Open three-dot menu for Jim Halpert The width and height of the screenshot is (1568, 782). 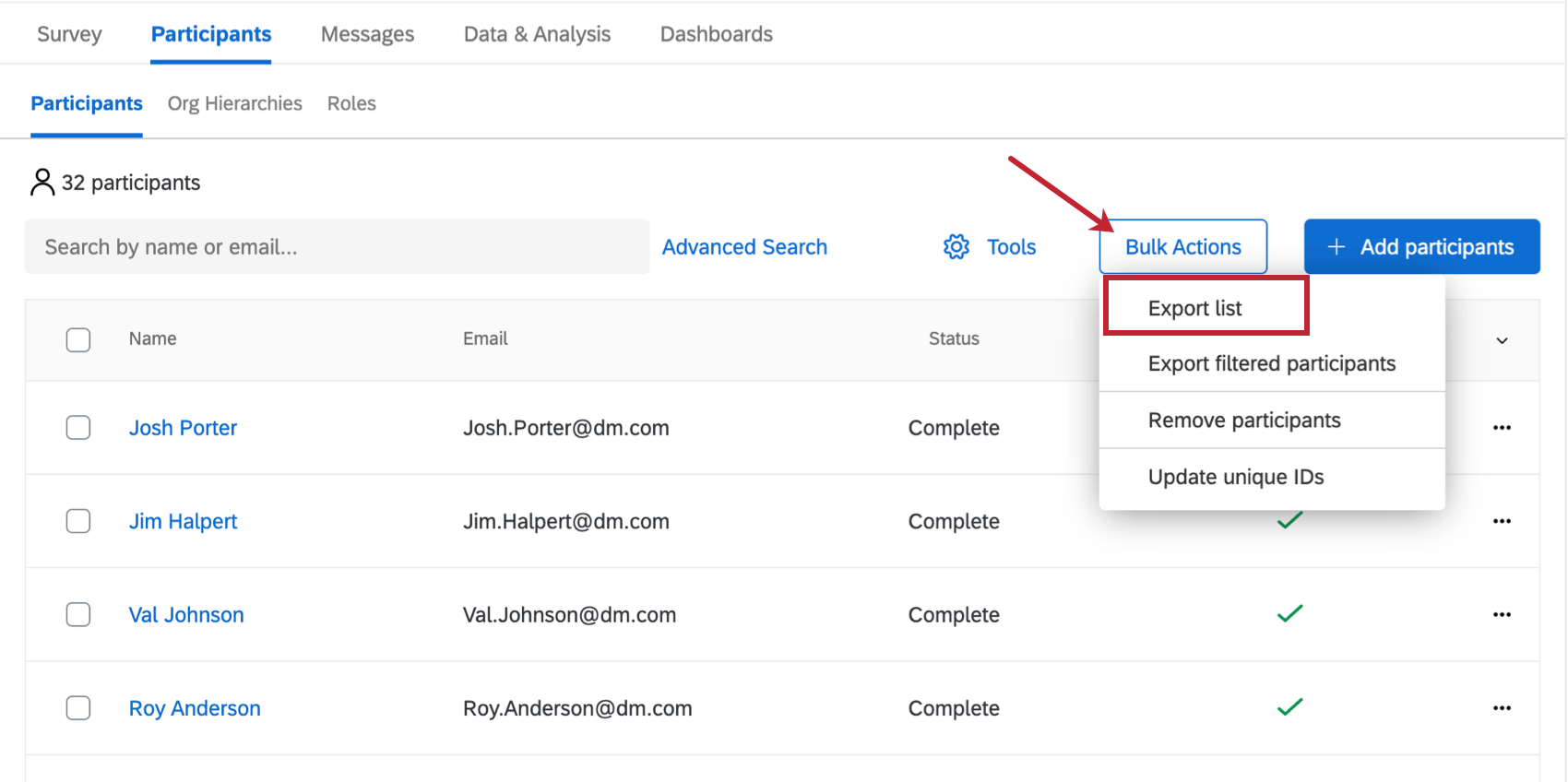click(1502, 521)
